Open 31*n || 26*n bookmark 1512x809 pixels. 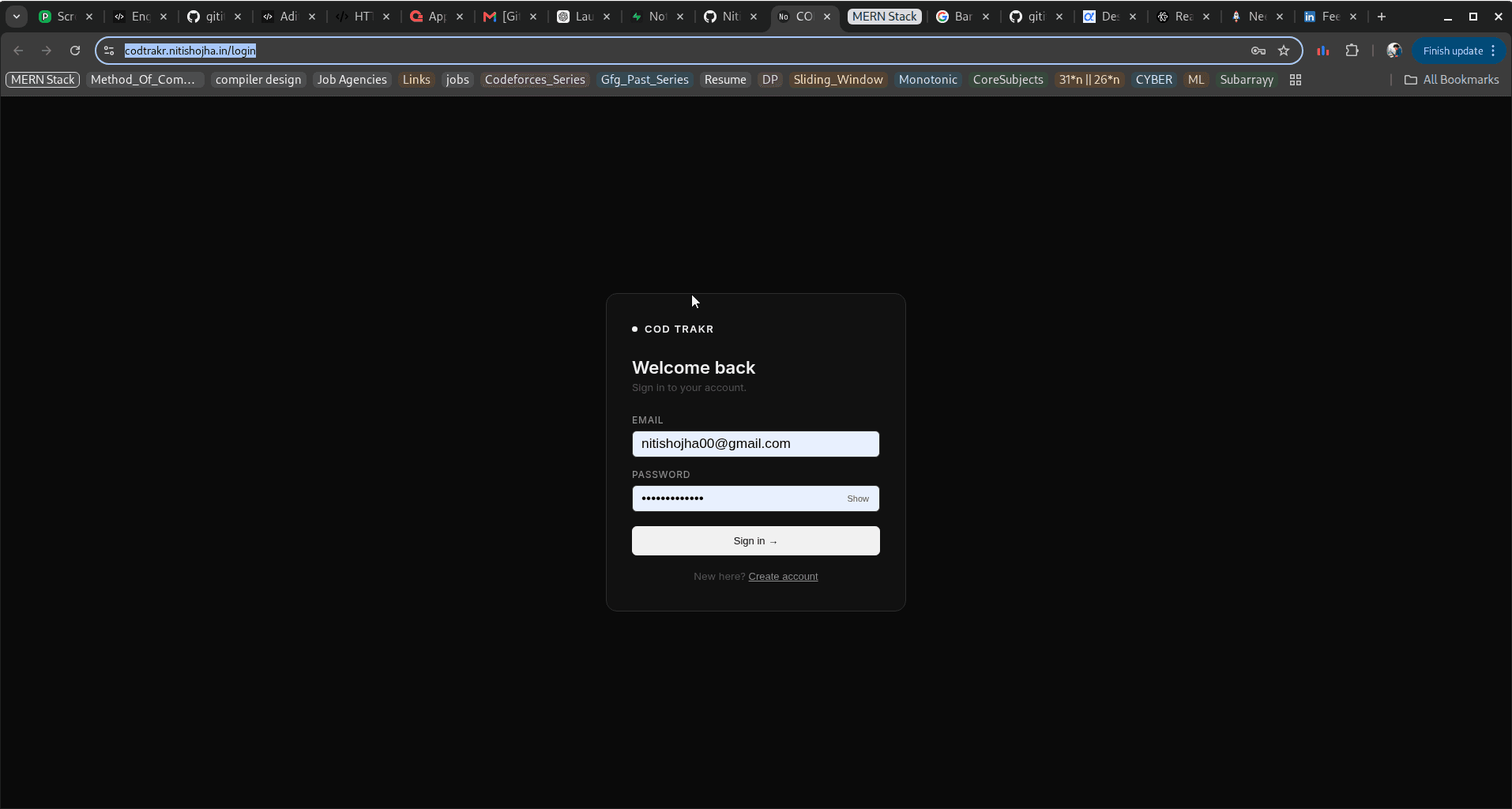[x=1089, y=80]
